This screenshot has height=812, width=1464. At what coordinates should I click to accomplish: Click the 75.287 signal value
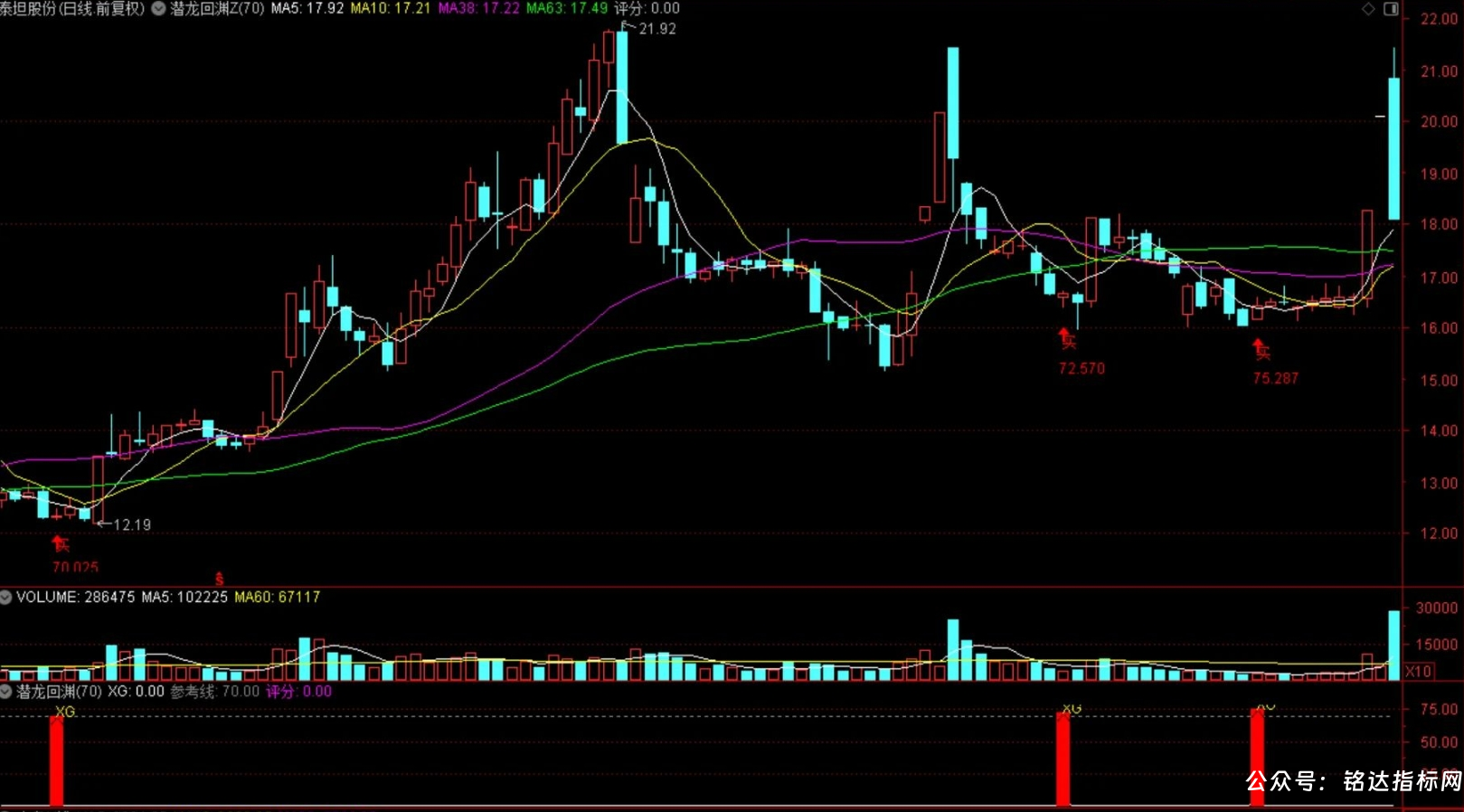pos(1275,379)
